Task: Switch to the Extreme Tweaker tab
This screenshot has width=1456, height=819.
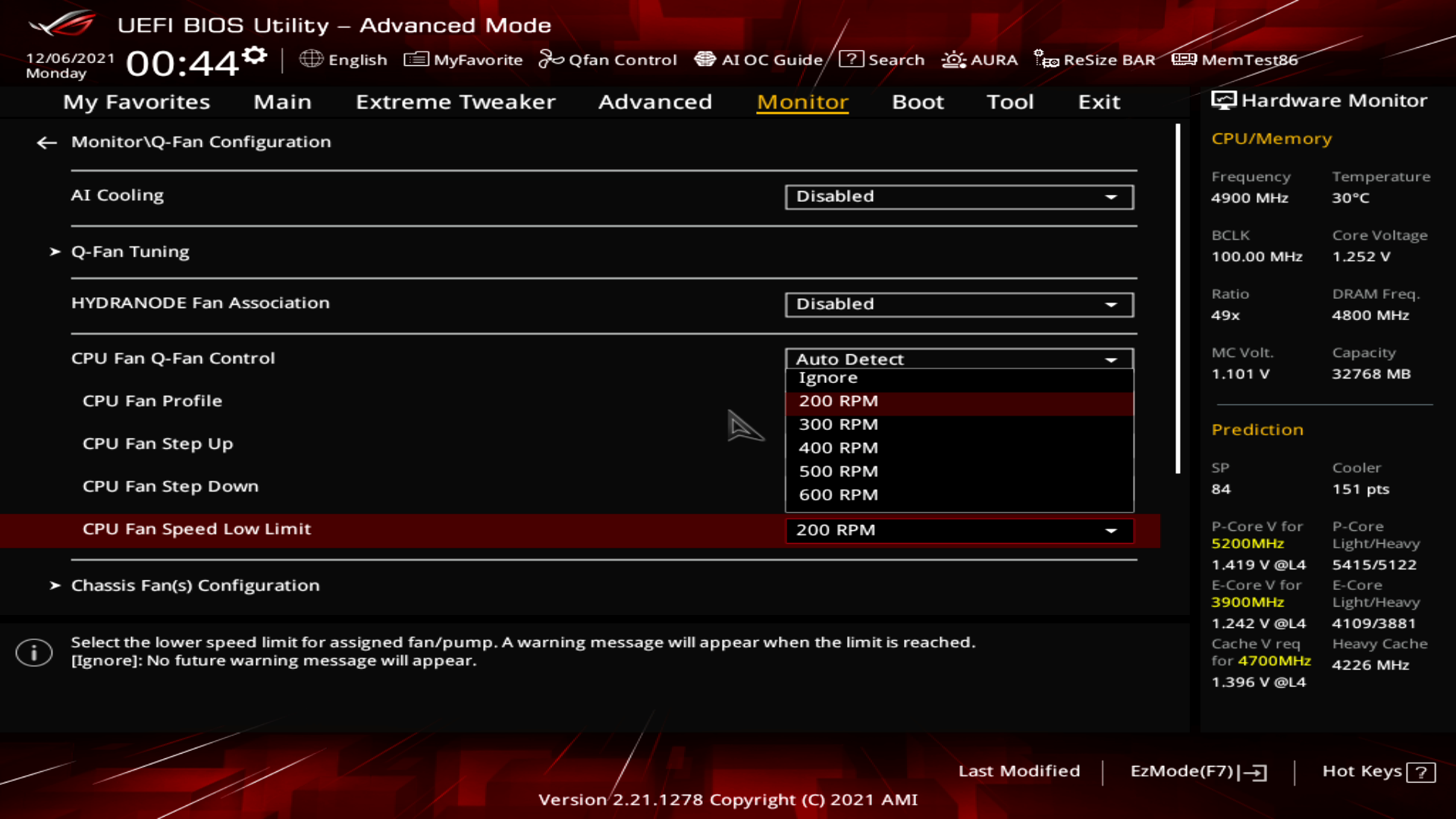Action: point(455,102)
